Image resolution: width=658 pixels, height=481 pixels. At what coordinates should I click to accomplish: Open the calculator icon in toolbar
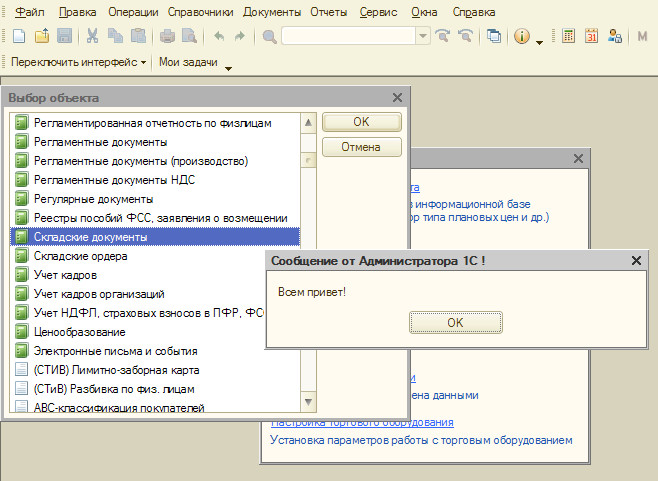pos(568,37)
